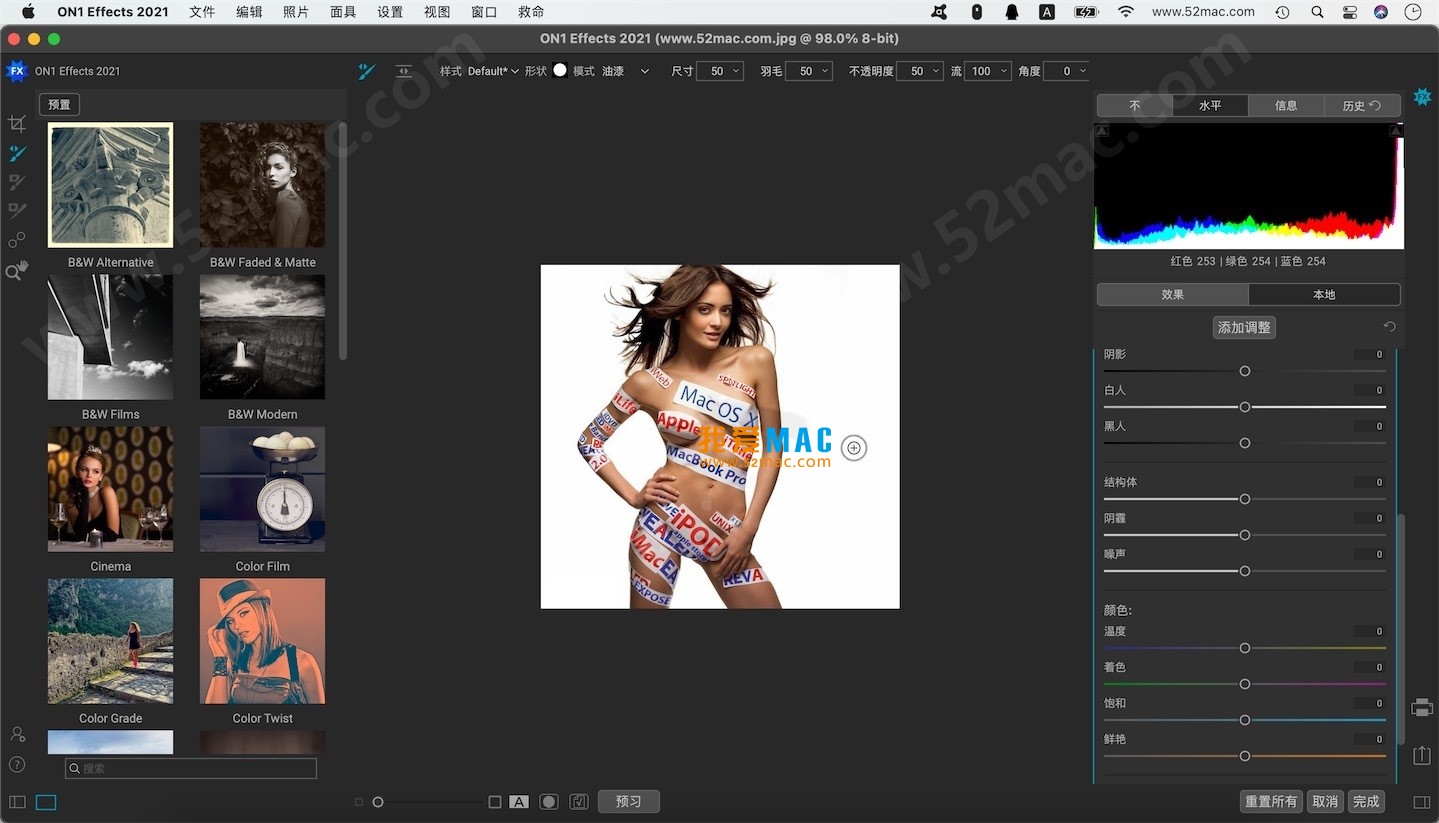Select the white round brush shape
Image resolution: width=1439 pixels, height=823 pixels.
coord(560,70)
